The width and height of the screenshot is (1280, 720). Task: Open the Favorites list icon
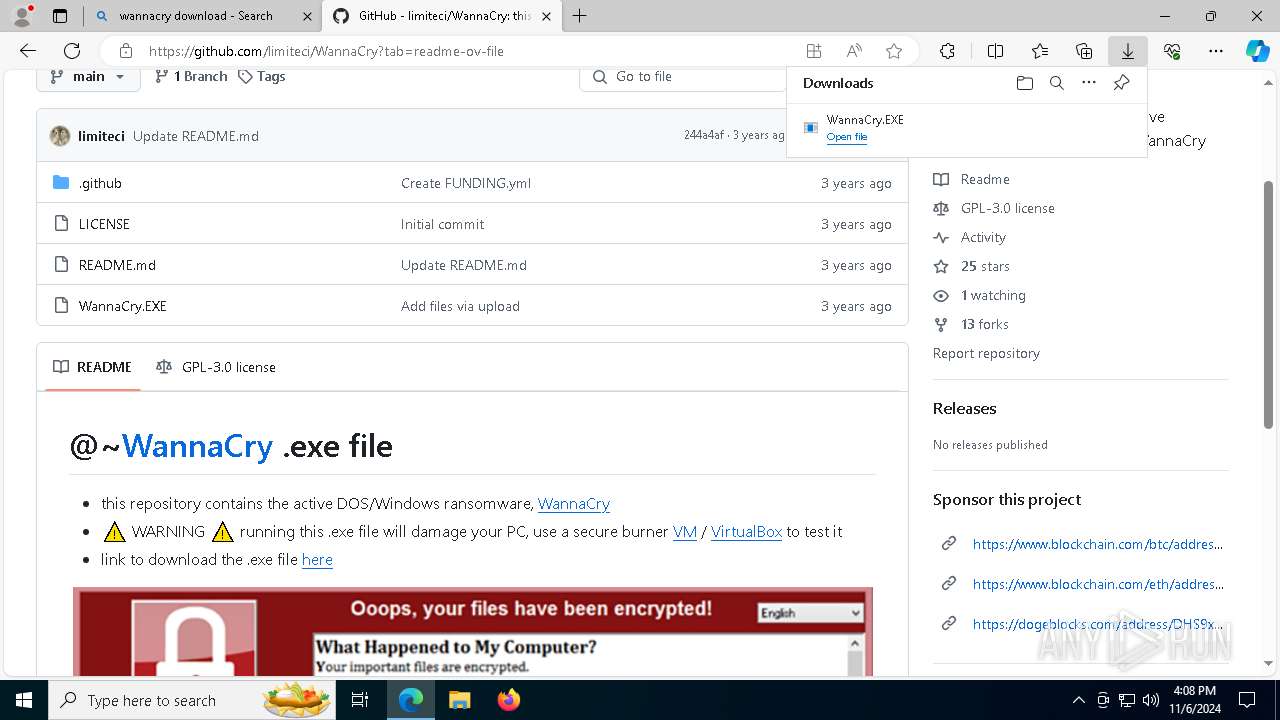(1040, 51)
